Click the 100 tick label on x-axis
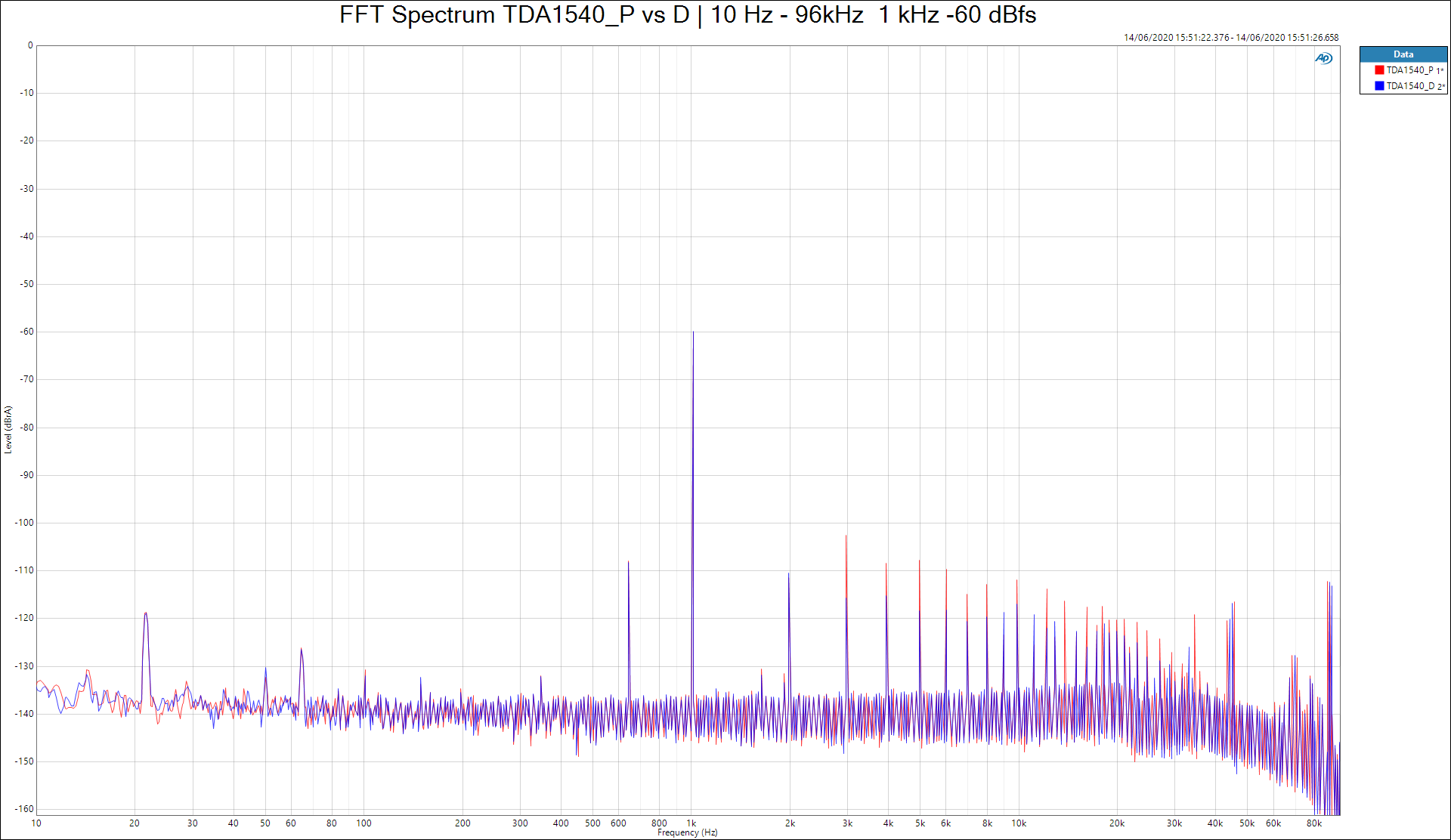Viewport: 1451px width, 840px height. click(x=364, y=823)
